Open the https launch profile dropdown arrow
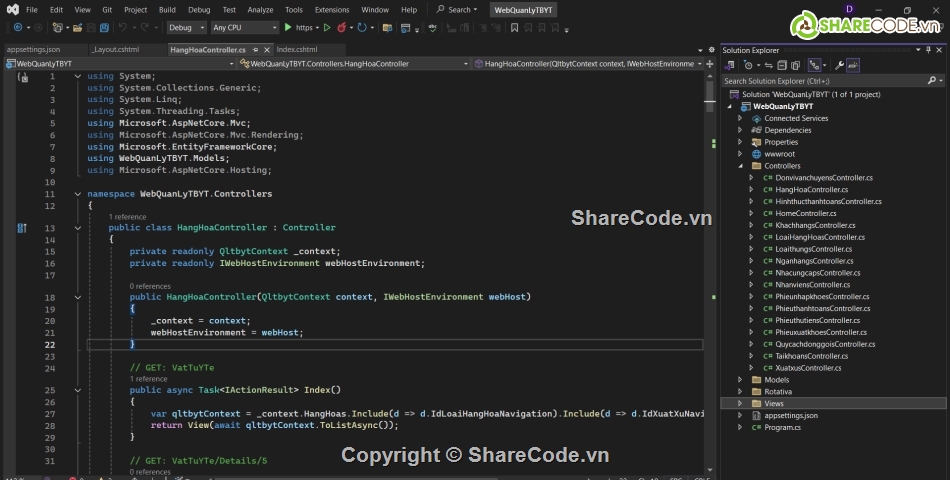 (x=317, y=27)
